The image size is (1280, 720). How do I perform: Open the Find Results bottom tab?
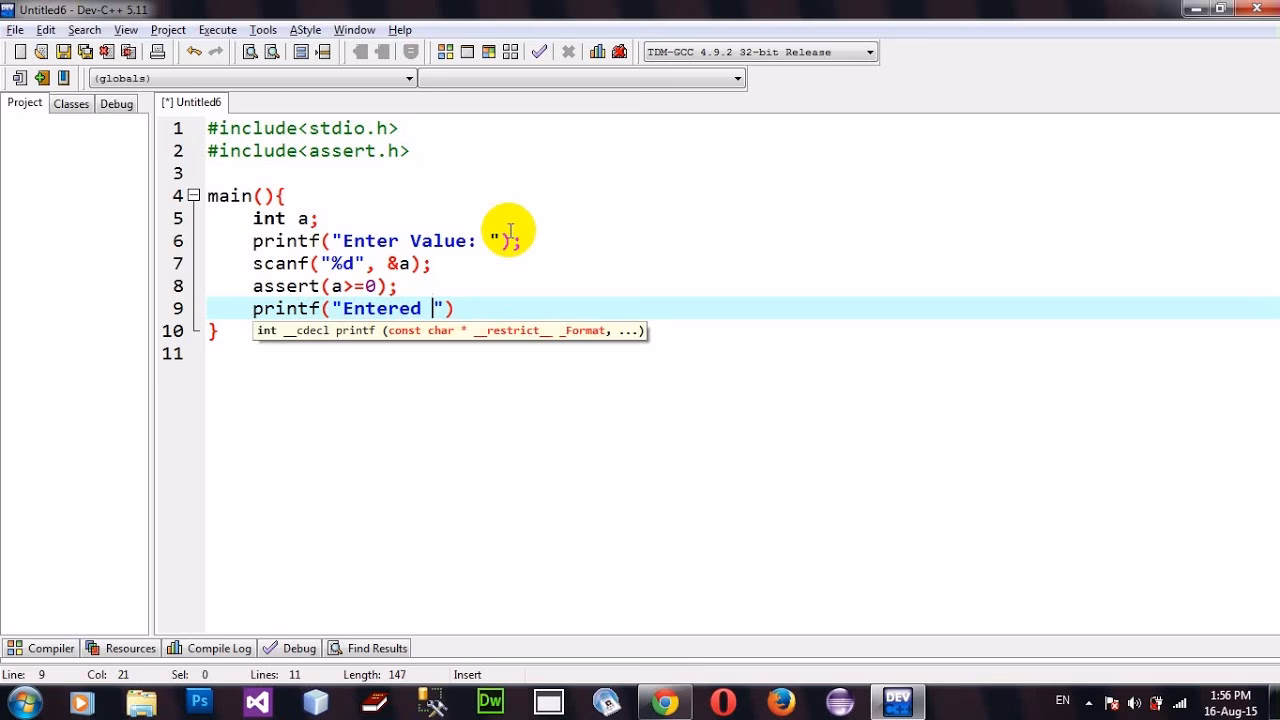coord(368,648)
